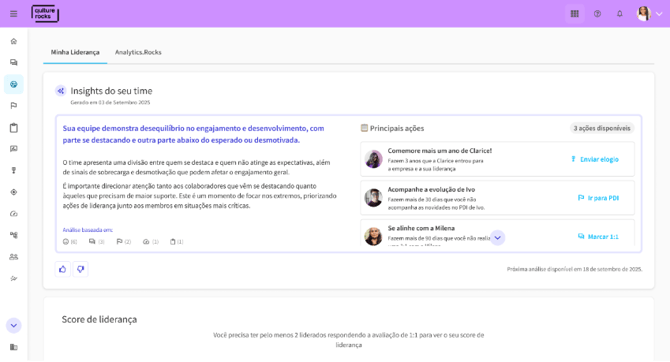Open the chat bubbles sidebar icon
Viewport: 670px width, 362px height.
tap(14, 62)
